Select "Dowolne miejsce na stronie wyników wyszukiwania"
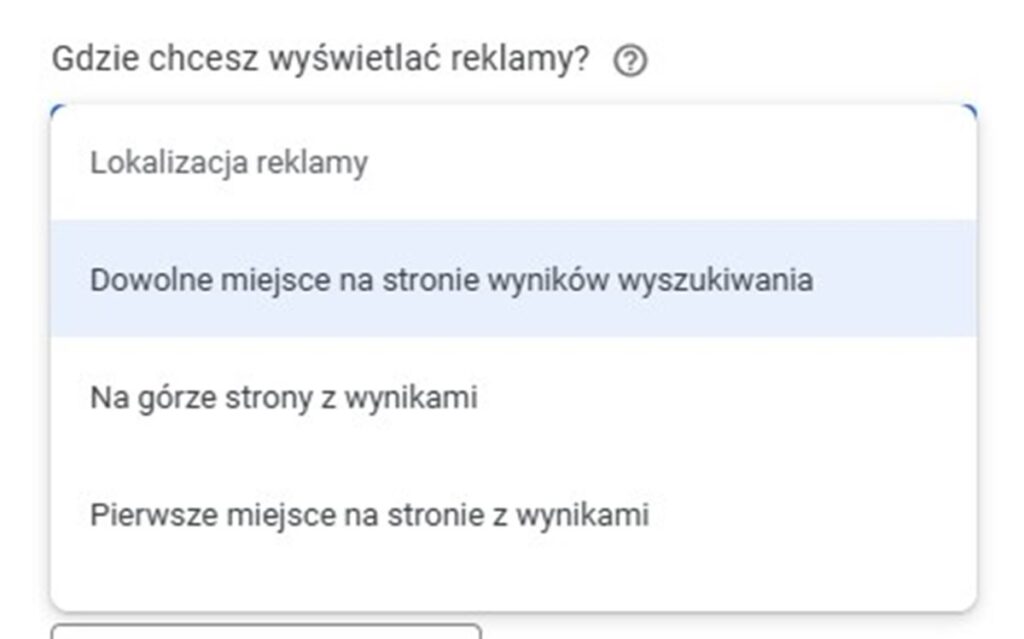 pyautogui.click(x=513, y=279)
